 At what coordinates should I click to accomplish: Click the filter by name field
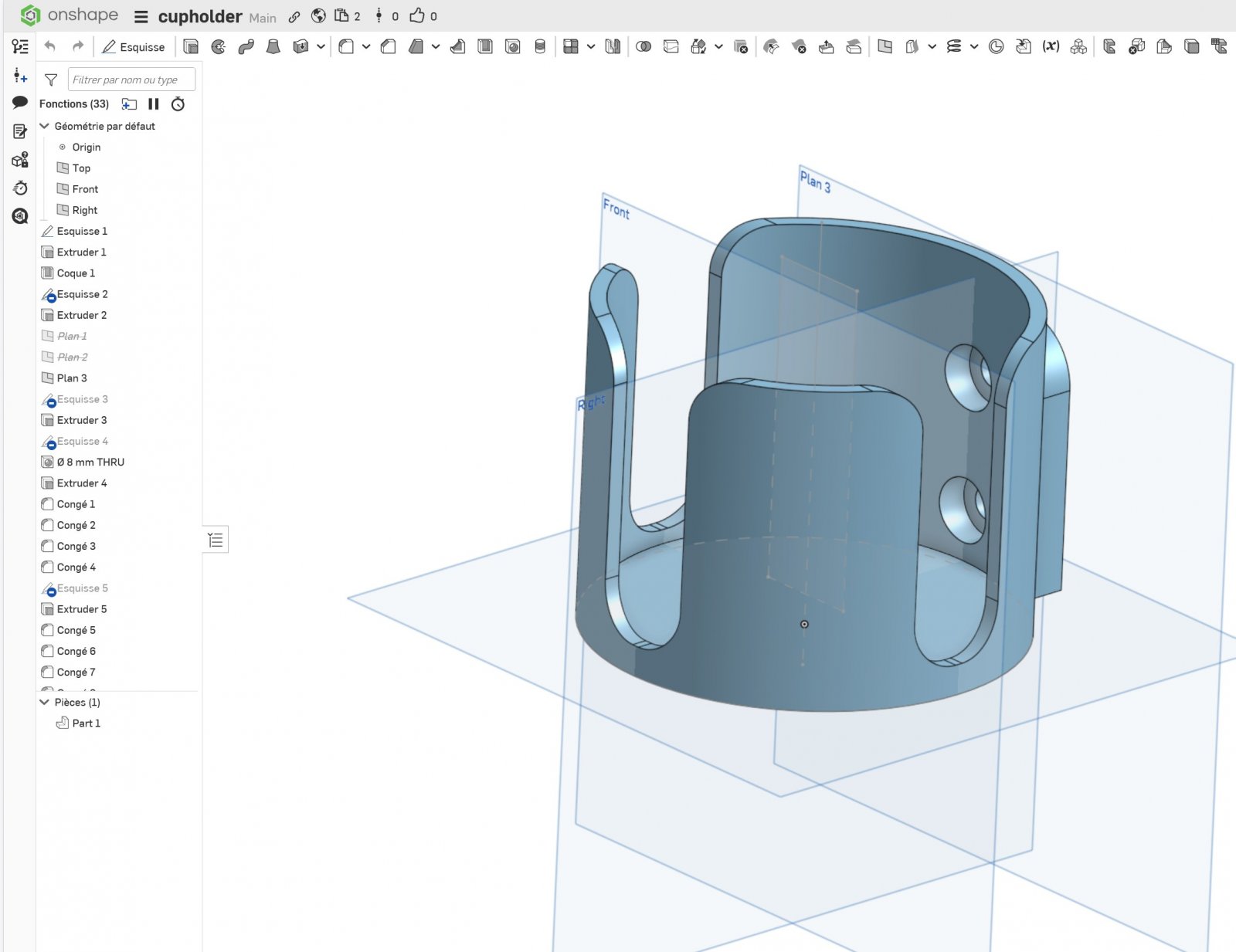[131, 80]
